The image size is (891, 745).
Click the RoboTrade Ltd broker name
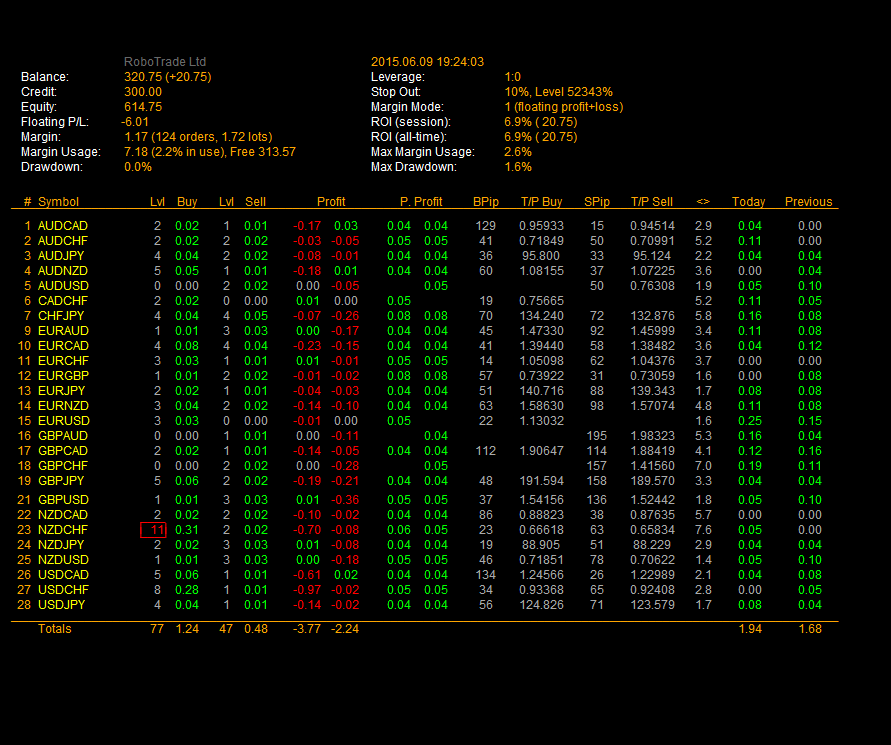[165, 62]
